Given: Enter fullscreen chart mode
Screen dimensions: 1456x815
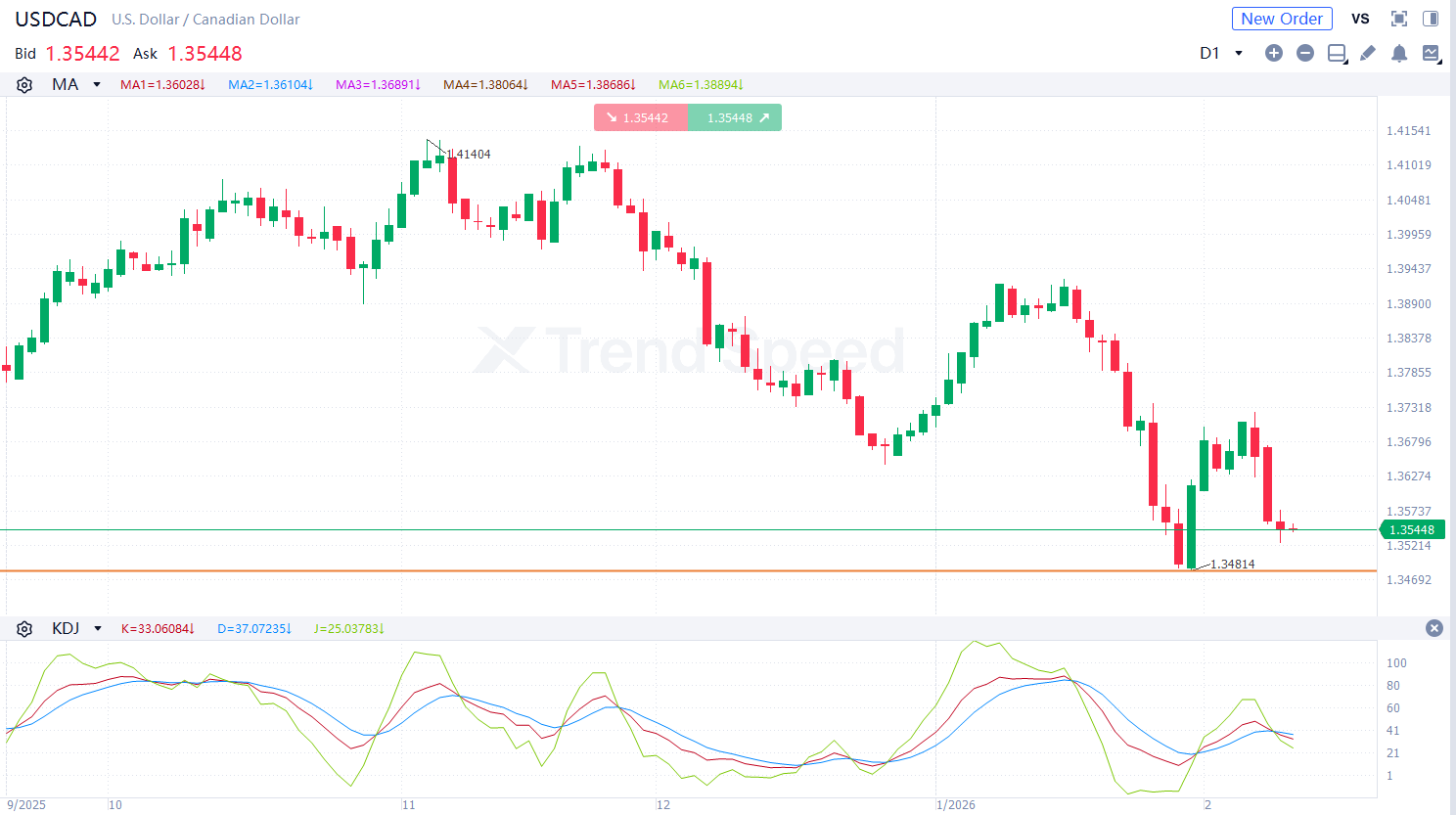Looking at the screenshot, I should [x=1399, y=19].
